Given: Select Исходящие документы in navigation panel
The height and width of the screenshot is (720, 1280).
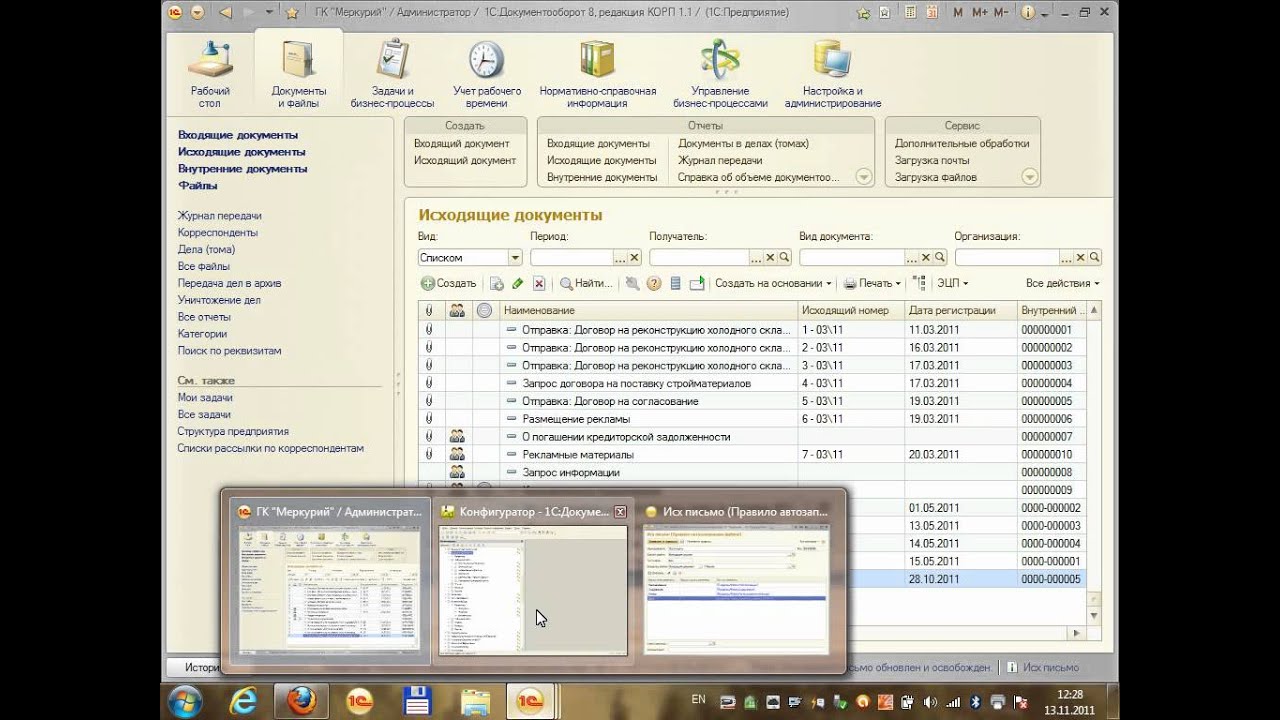Looking at the screenshot, I should coord(242,151).
